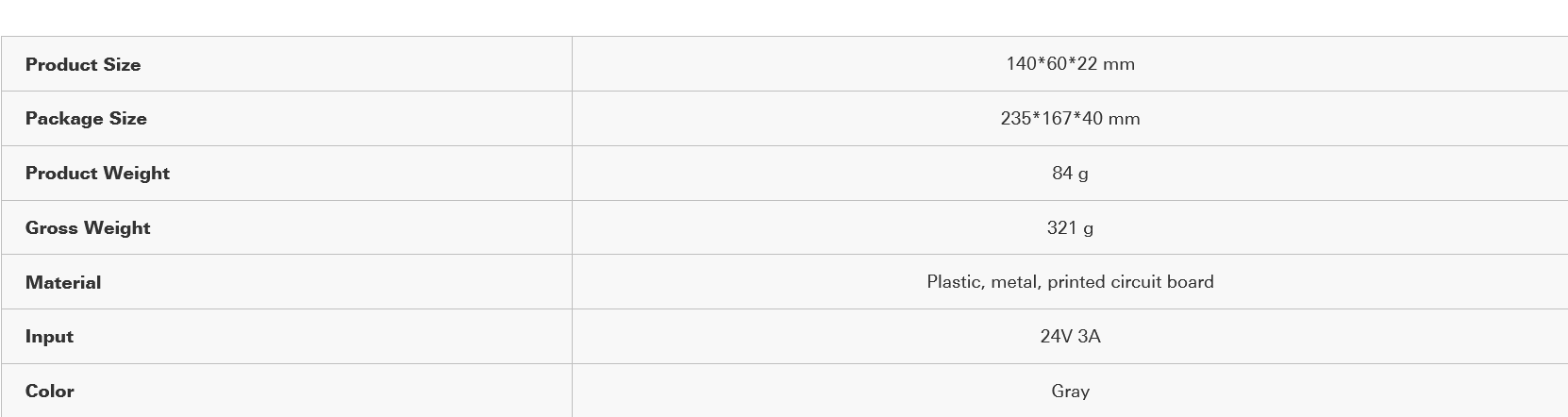1568x417 pixels.
Task: Click the word Gross in Gross Weight
Action: [51, 228]
